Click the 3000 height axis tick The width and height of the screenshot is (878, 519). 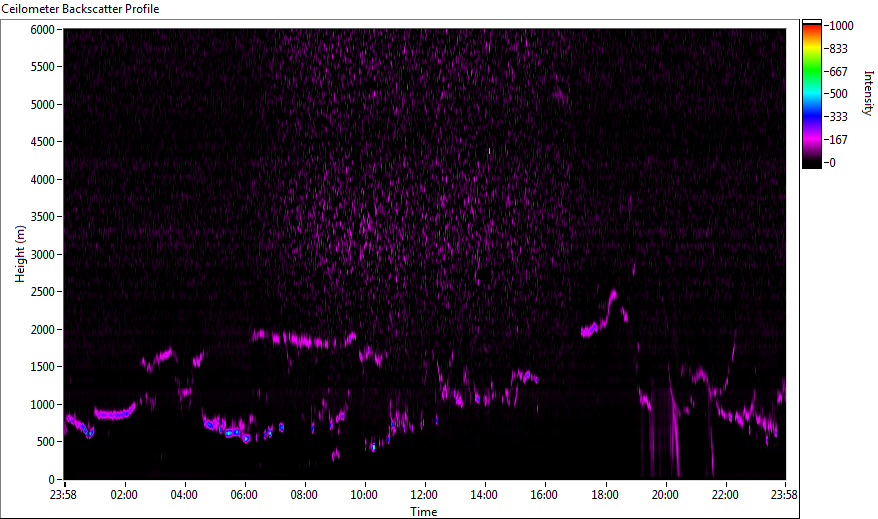click(43, 255)
